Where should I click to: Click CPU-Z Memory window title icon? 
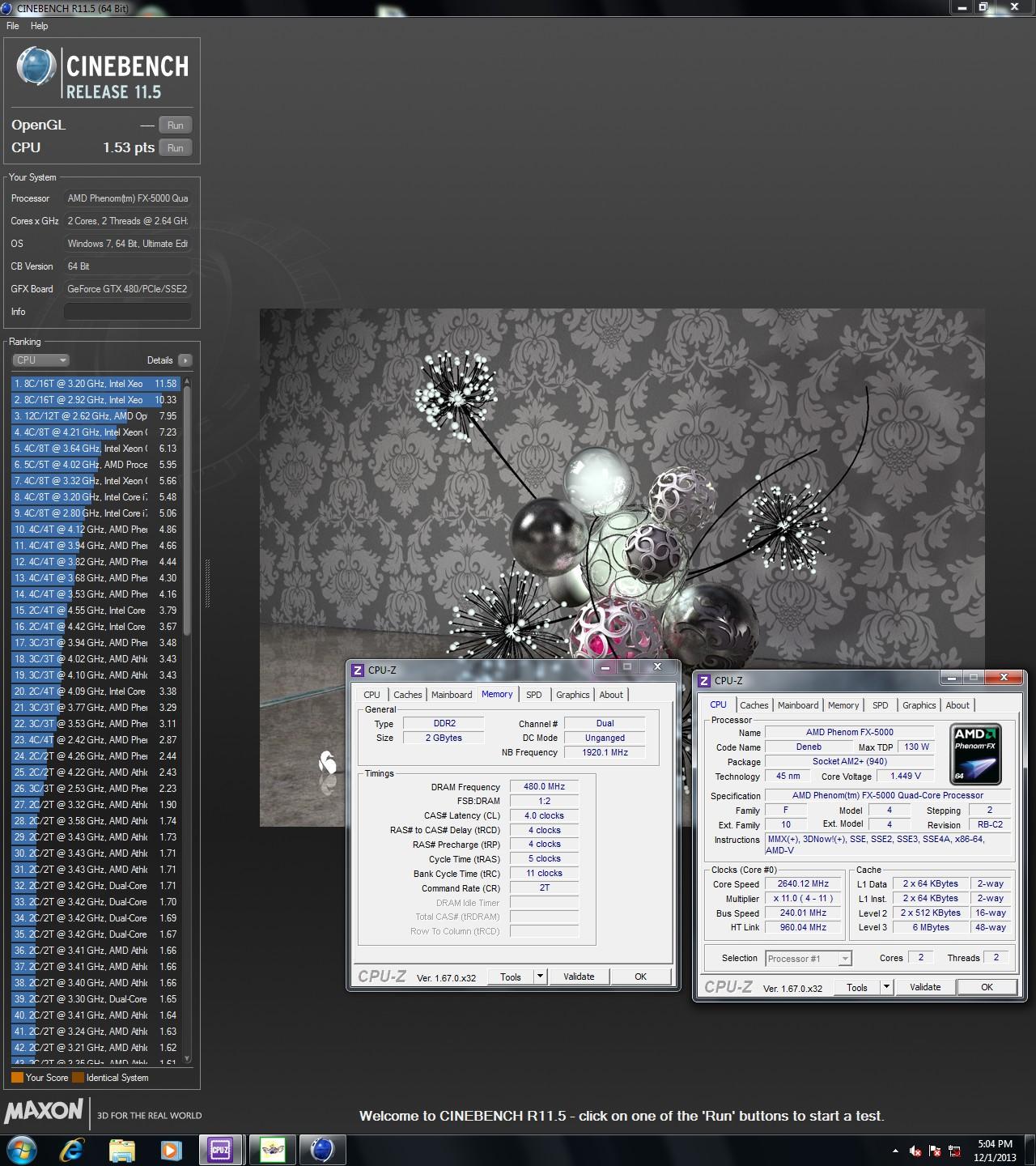[358, 670]
